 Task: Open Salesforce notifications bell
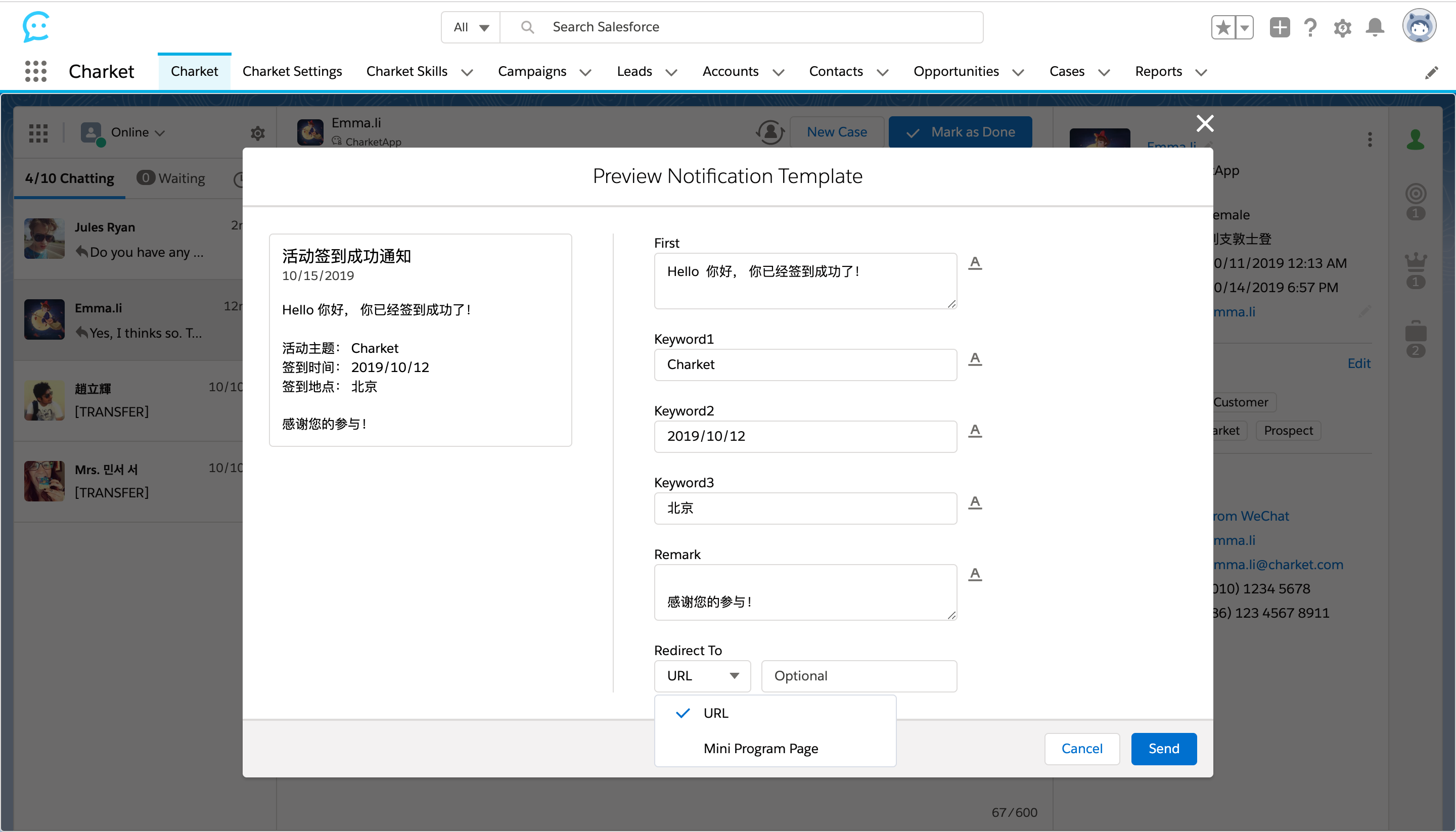click(x=1375, y=27)
